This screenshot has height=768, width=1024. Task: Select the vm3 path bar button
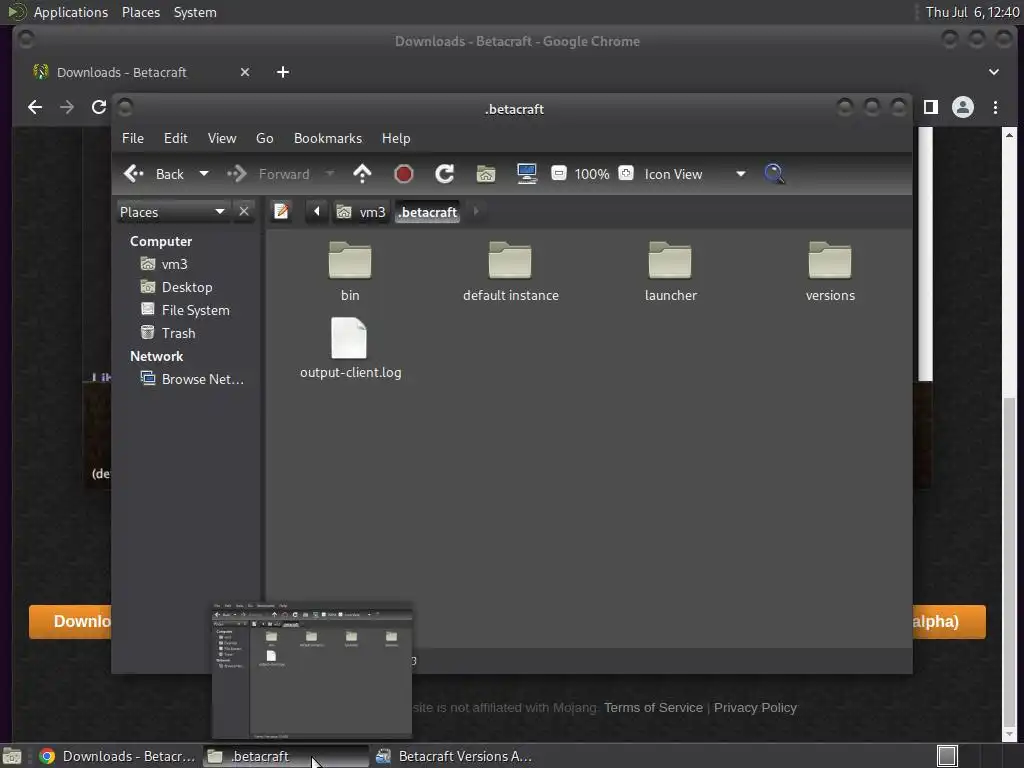361,212
